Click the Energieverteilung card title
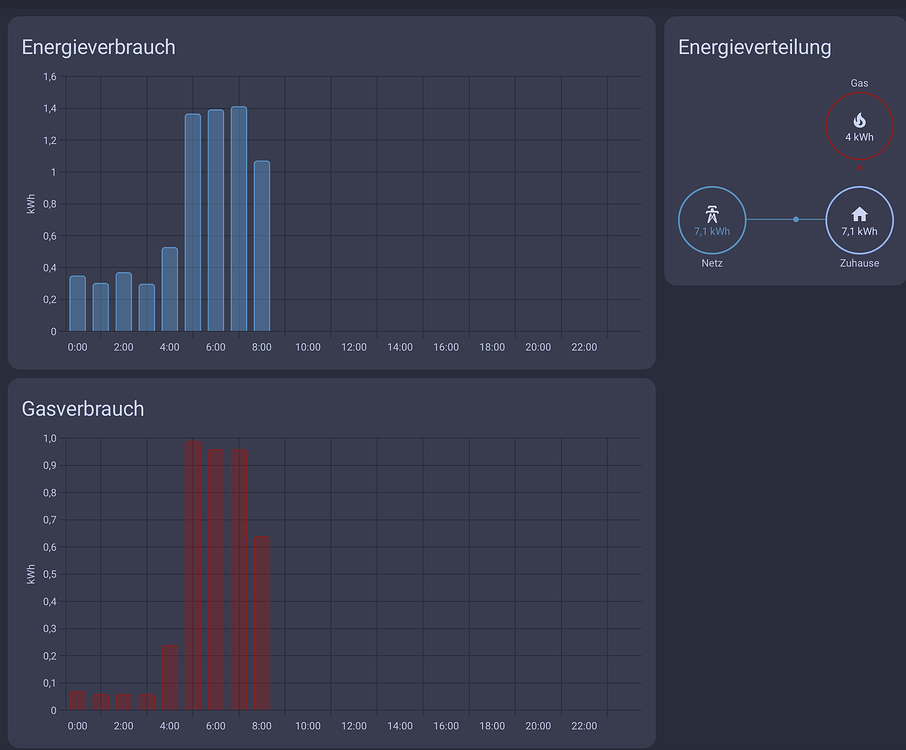906x750 pixels. 755,47
